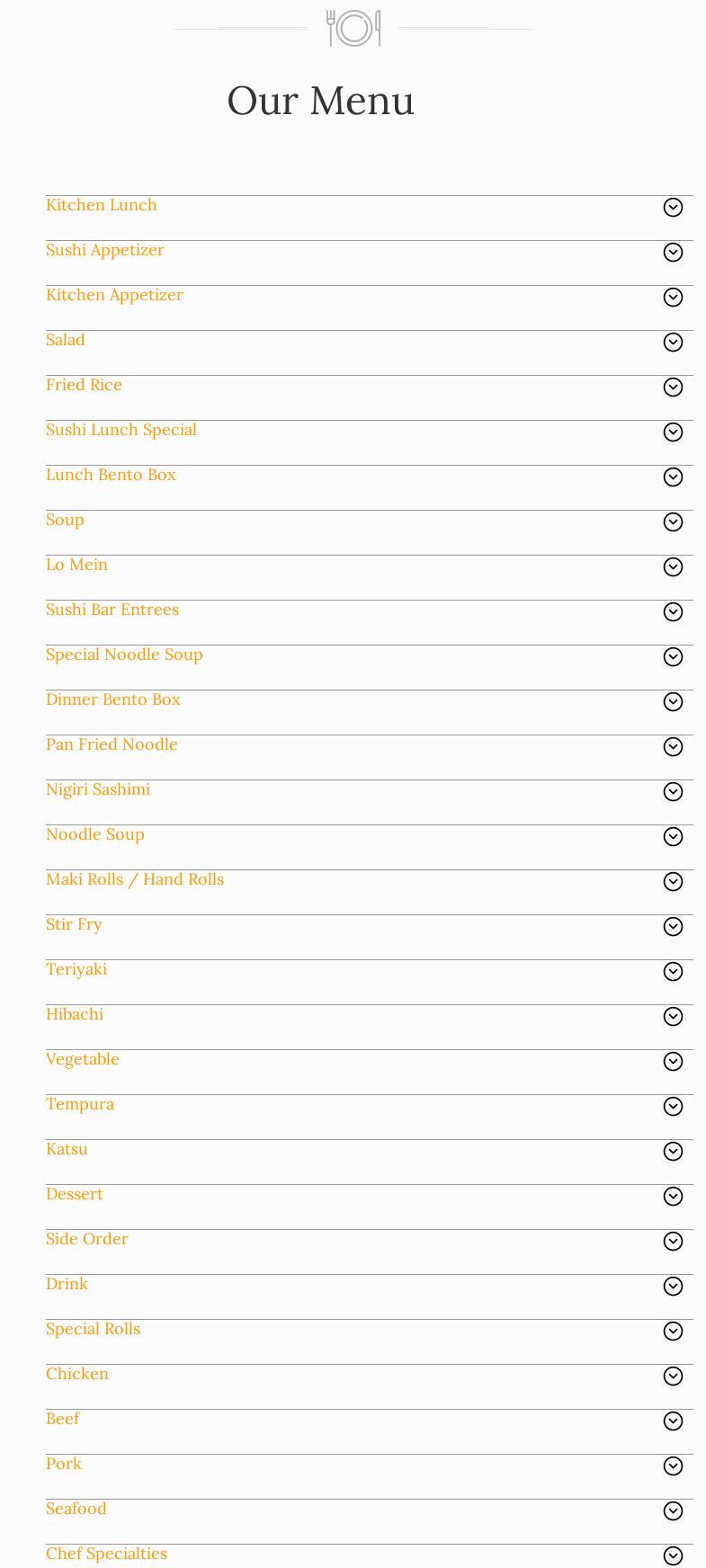
Task: Click the Chef Specialties link
Action: click(106, 1554)
